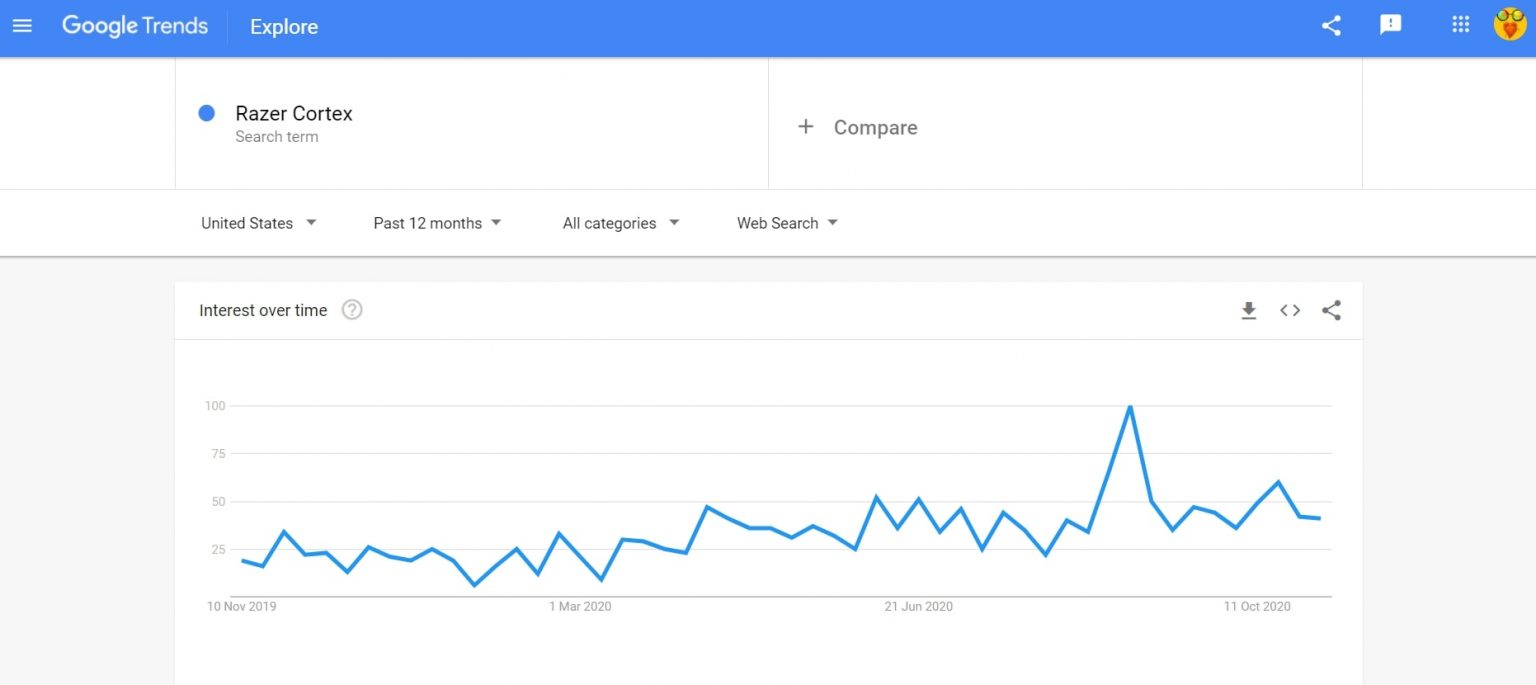Click the Explore header label
Image resolution: width=1536 pixels, height=685 pixels.
tap(284, 27)
